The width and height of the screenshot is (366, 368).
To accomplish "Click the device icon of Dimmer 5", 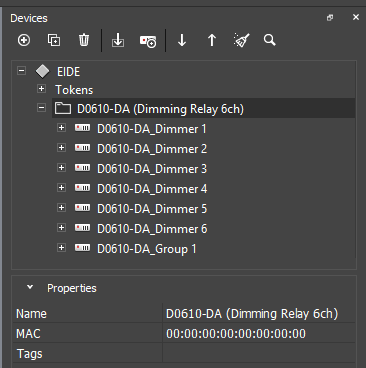I will pos(82,208).
